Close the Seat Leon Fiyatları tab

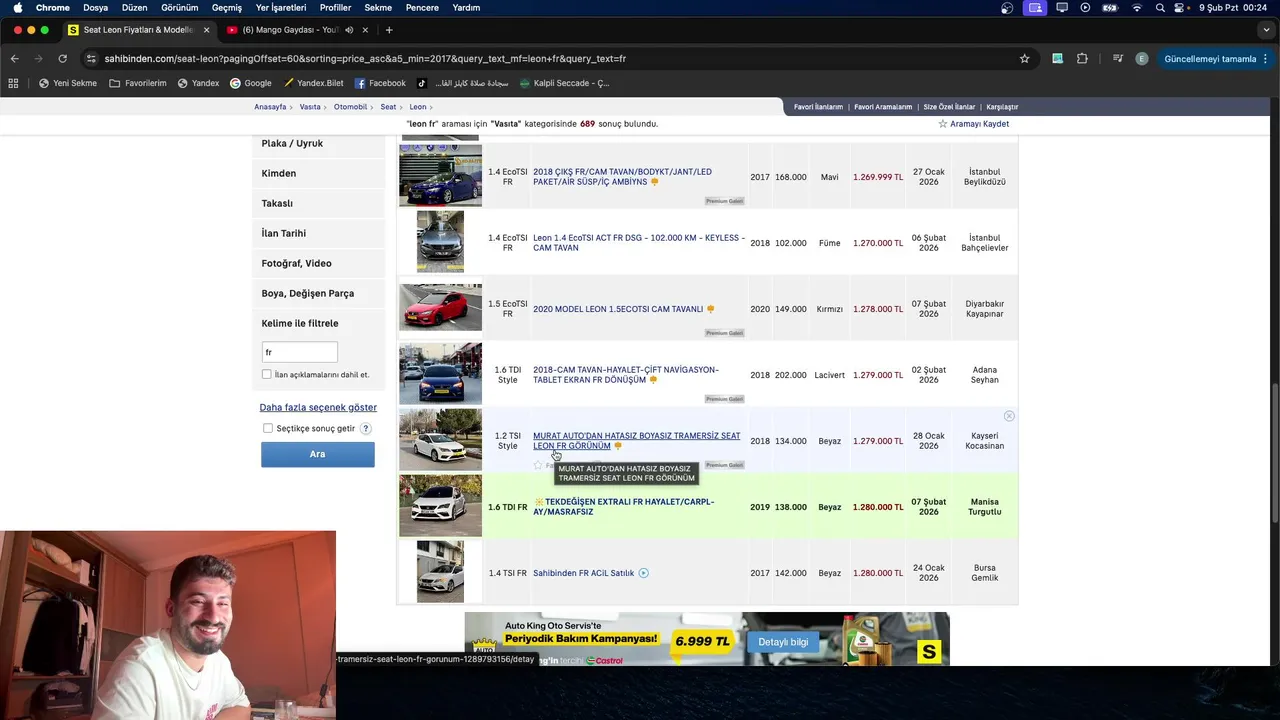point(206,30)
